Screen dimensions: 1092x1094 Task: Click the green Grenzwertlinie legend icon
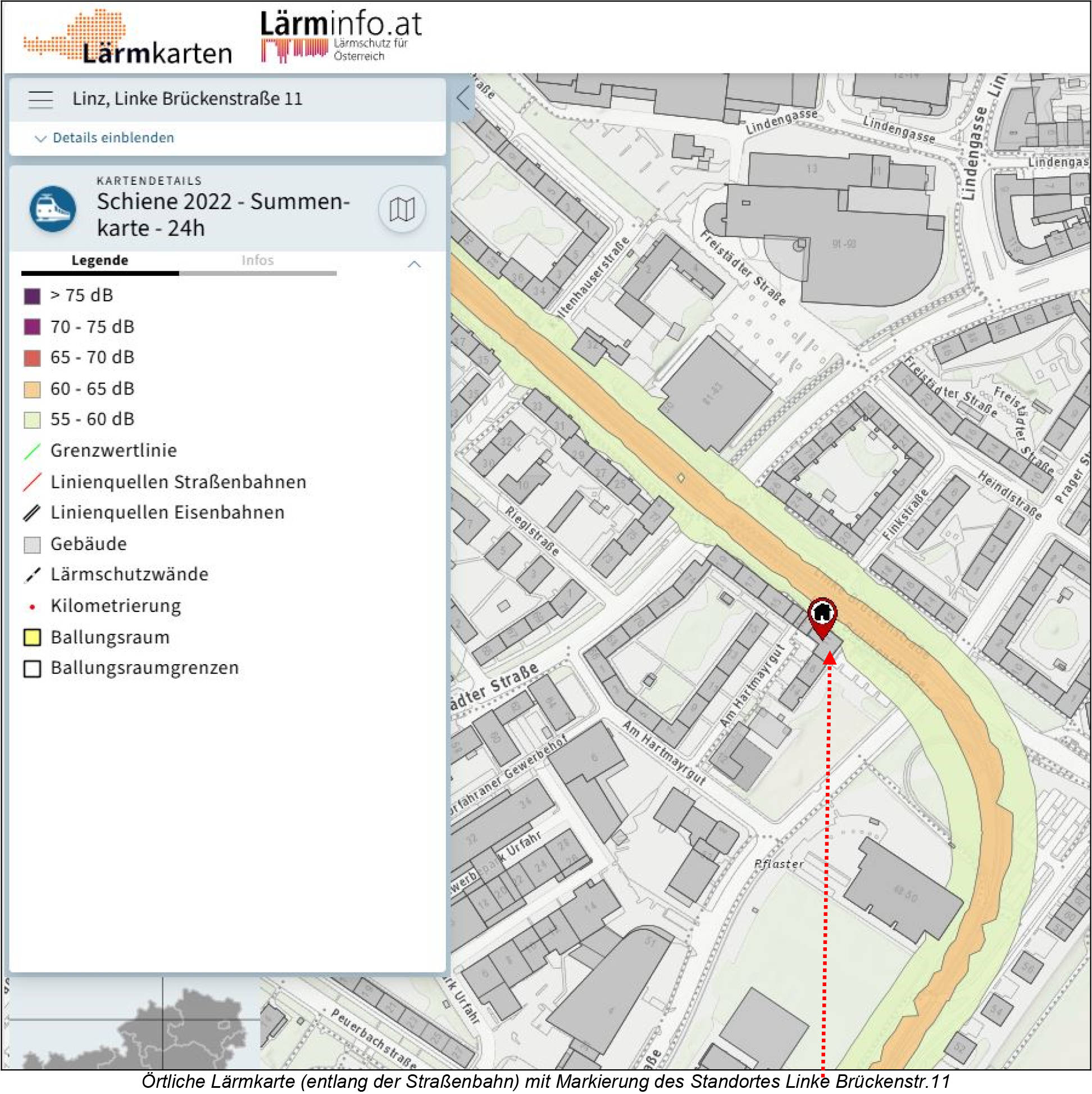32,451
